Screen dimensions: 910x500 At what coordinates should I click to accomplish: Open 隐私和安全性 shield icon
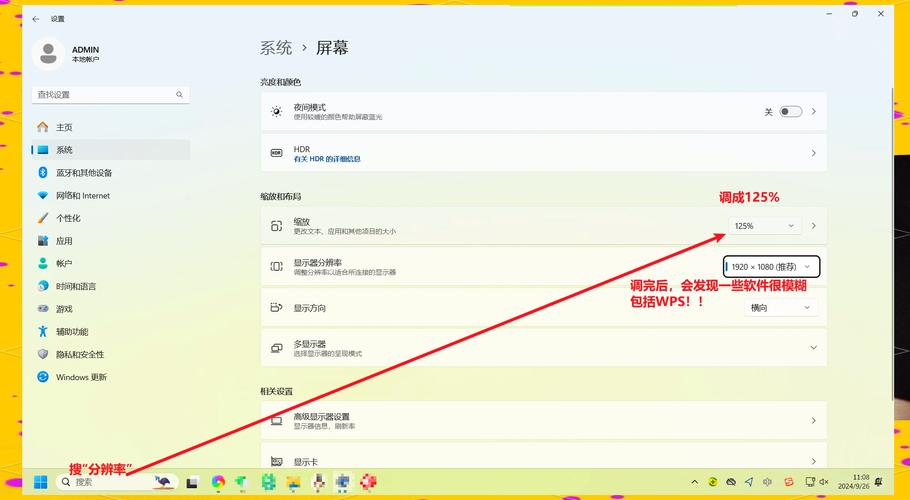(42, 354)
